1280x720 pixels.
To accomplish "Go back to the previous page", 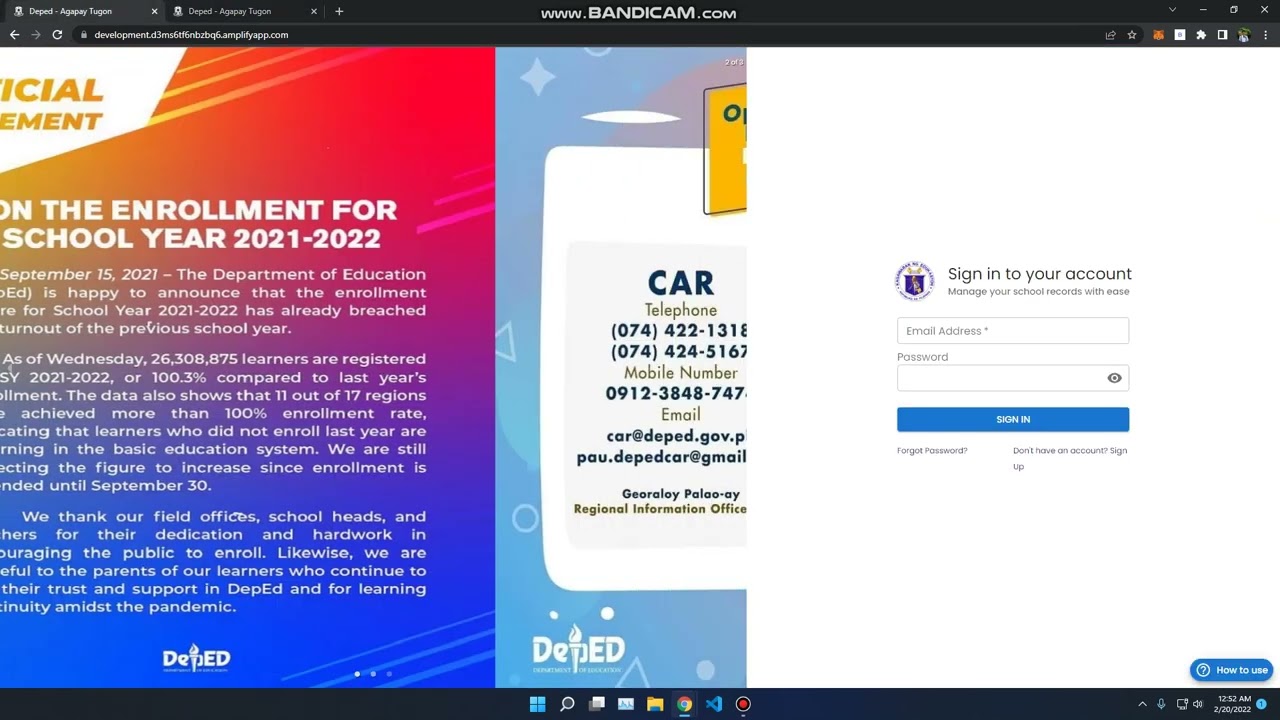I will coord(14,35).
